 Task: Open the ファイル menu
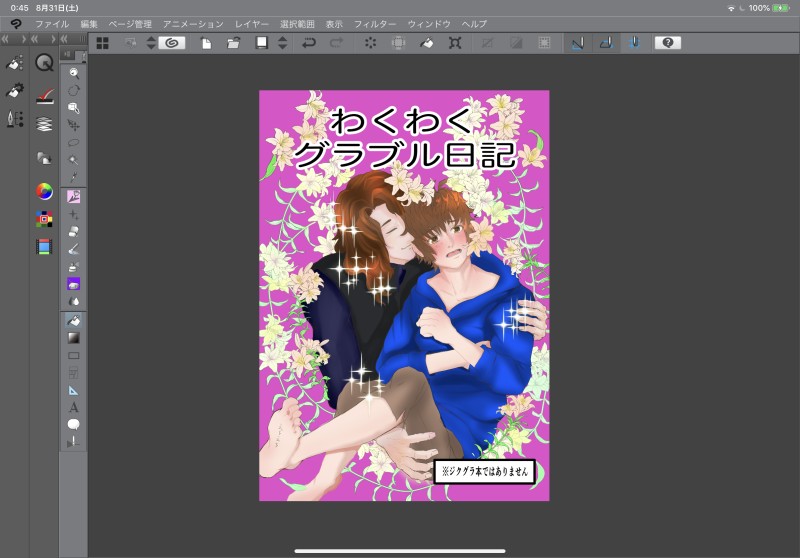pyautogui.click(x=52, y=24)
